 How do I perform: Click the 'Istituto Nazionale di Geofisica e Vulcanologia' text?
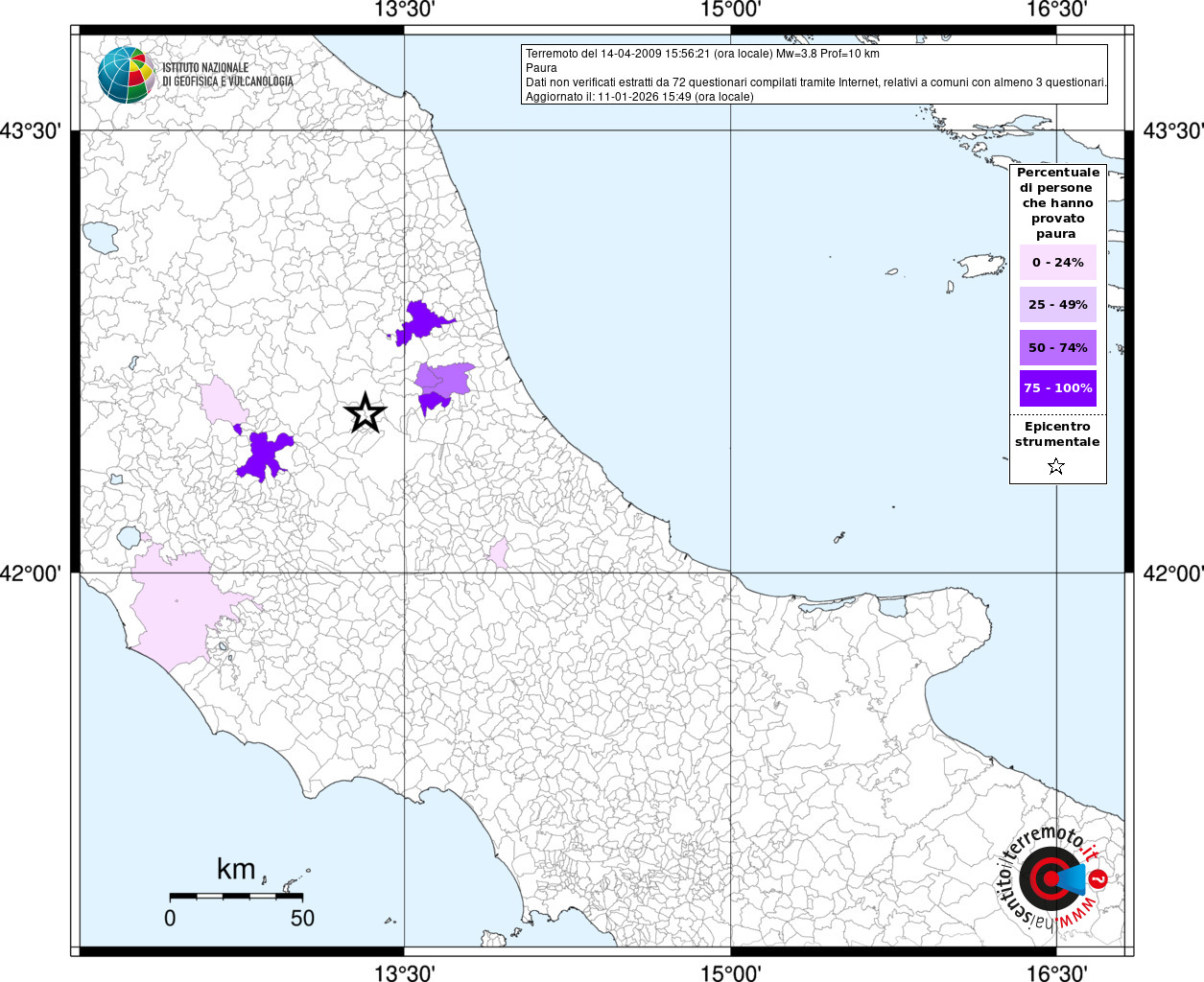[226, 75]
